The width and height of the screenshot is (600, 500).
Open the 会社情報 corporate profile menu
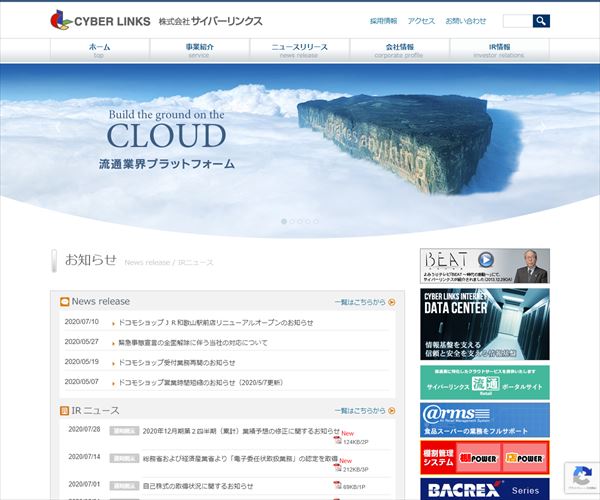pos(400,50)
